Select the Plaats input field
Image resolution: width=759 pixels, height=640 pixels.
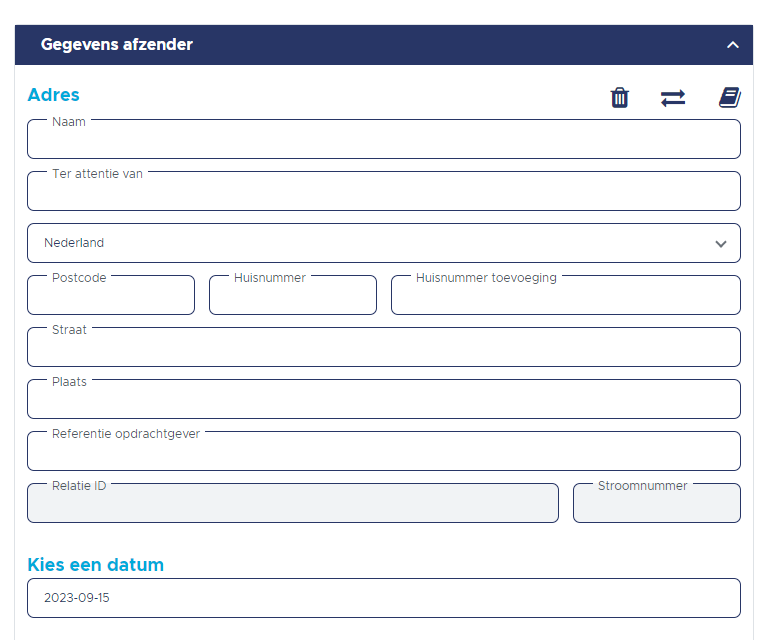[384, 399]
